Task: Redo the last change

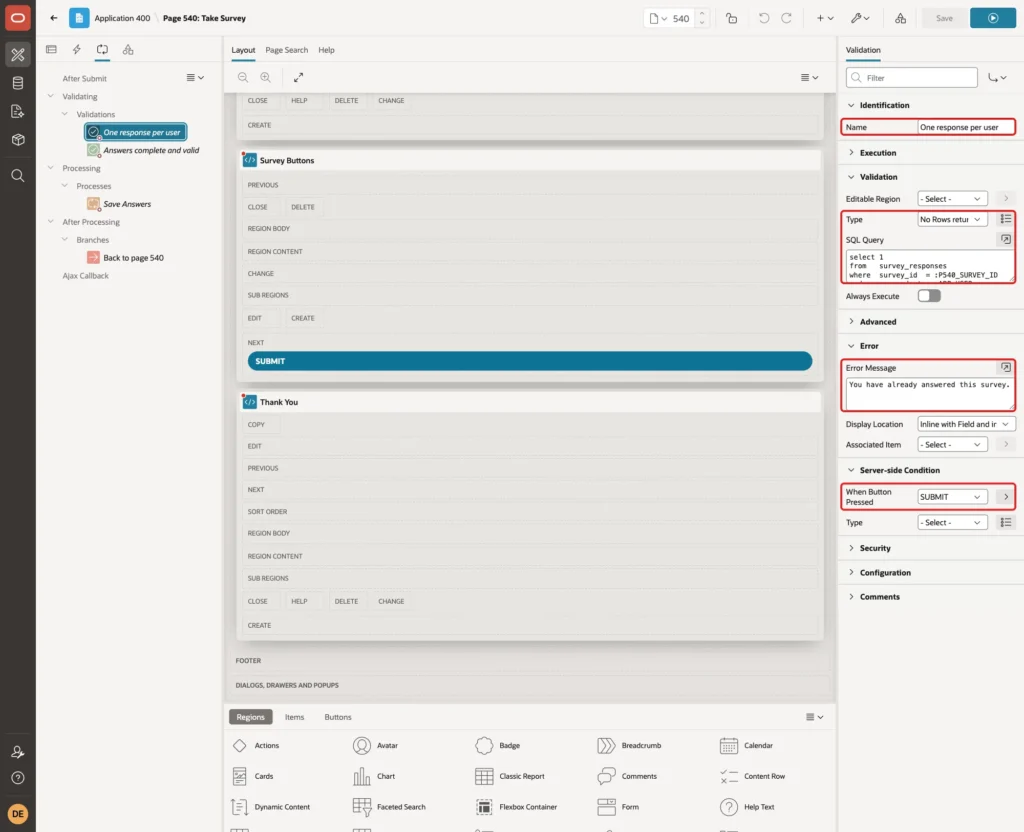Action: point(786,18)
